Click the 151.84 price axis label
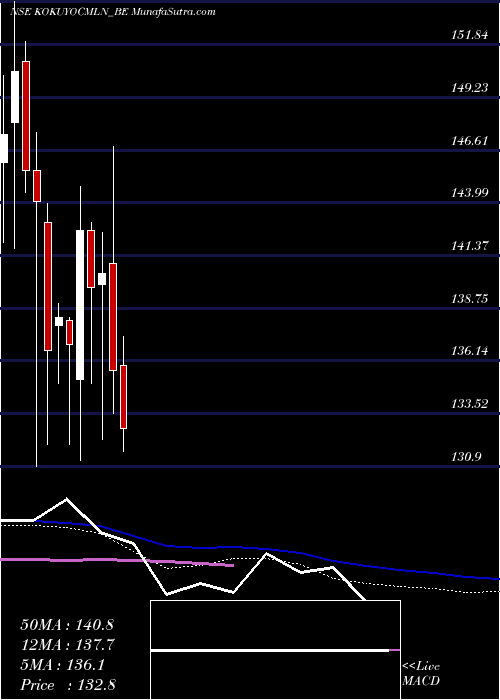This screenshot has height=700, width=500. [x=469, y=35]
